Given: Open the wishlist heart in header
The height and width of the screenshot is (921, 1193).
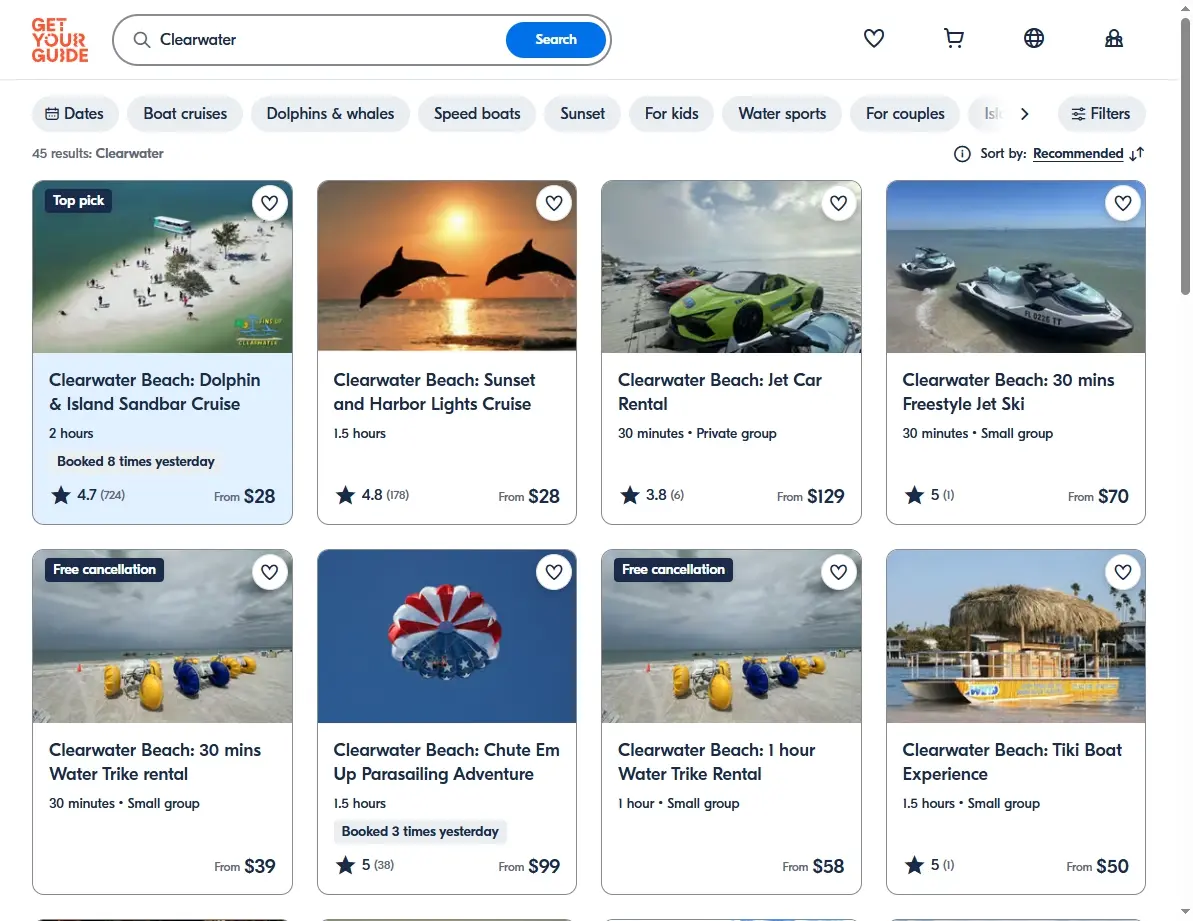Looking at the screenshot, I should (x=873, y=38).
